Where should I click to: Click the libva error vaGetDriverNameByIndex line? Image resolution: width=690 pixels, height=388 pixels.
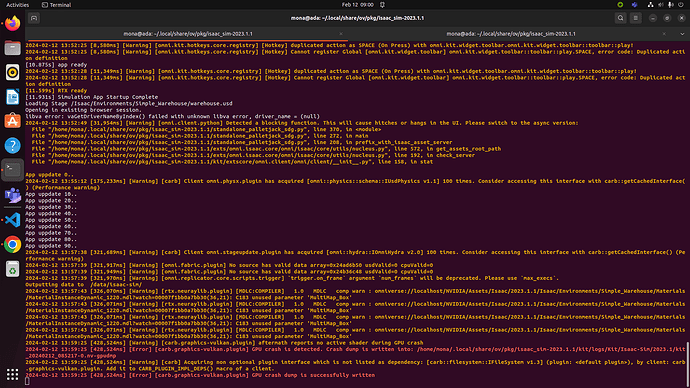tap(172, 117)
